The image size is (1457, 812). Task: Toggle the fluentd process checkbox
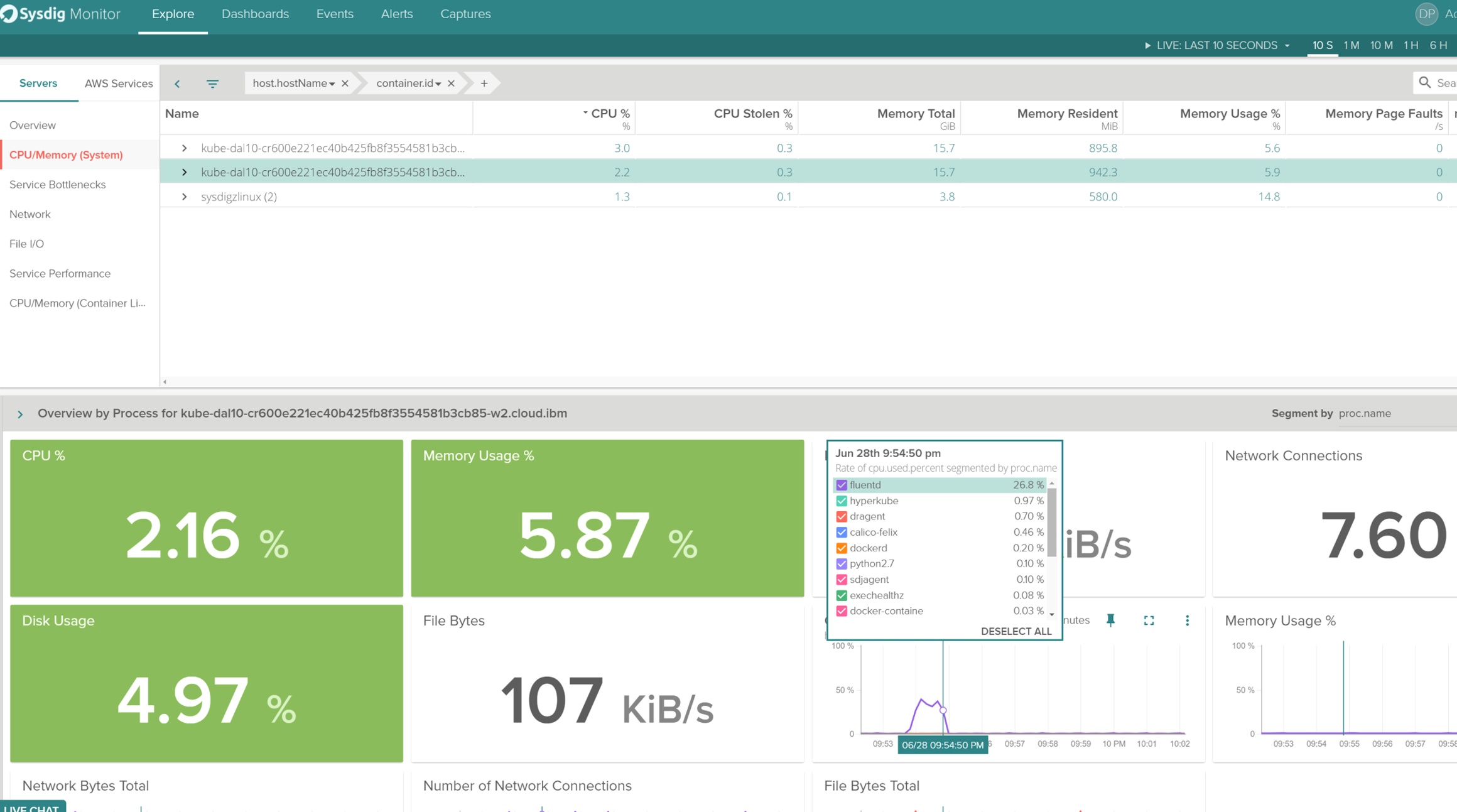[x=842, y=485]
